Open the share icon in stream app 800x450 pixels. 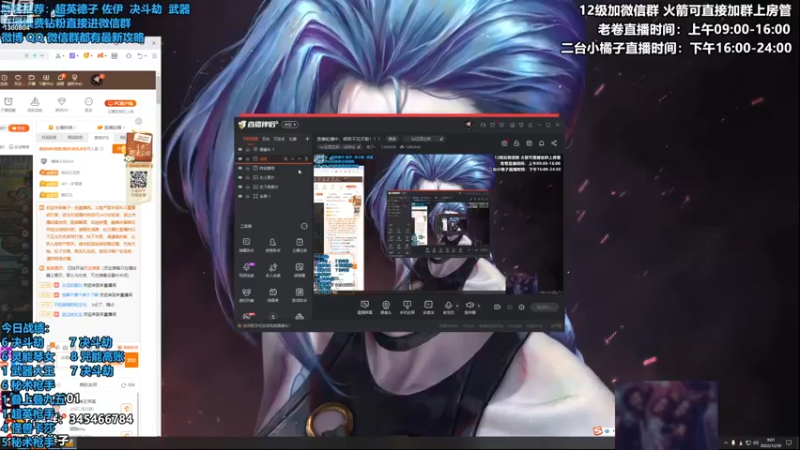point(554,143)
